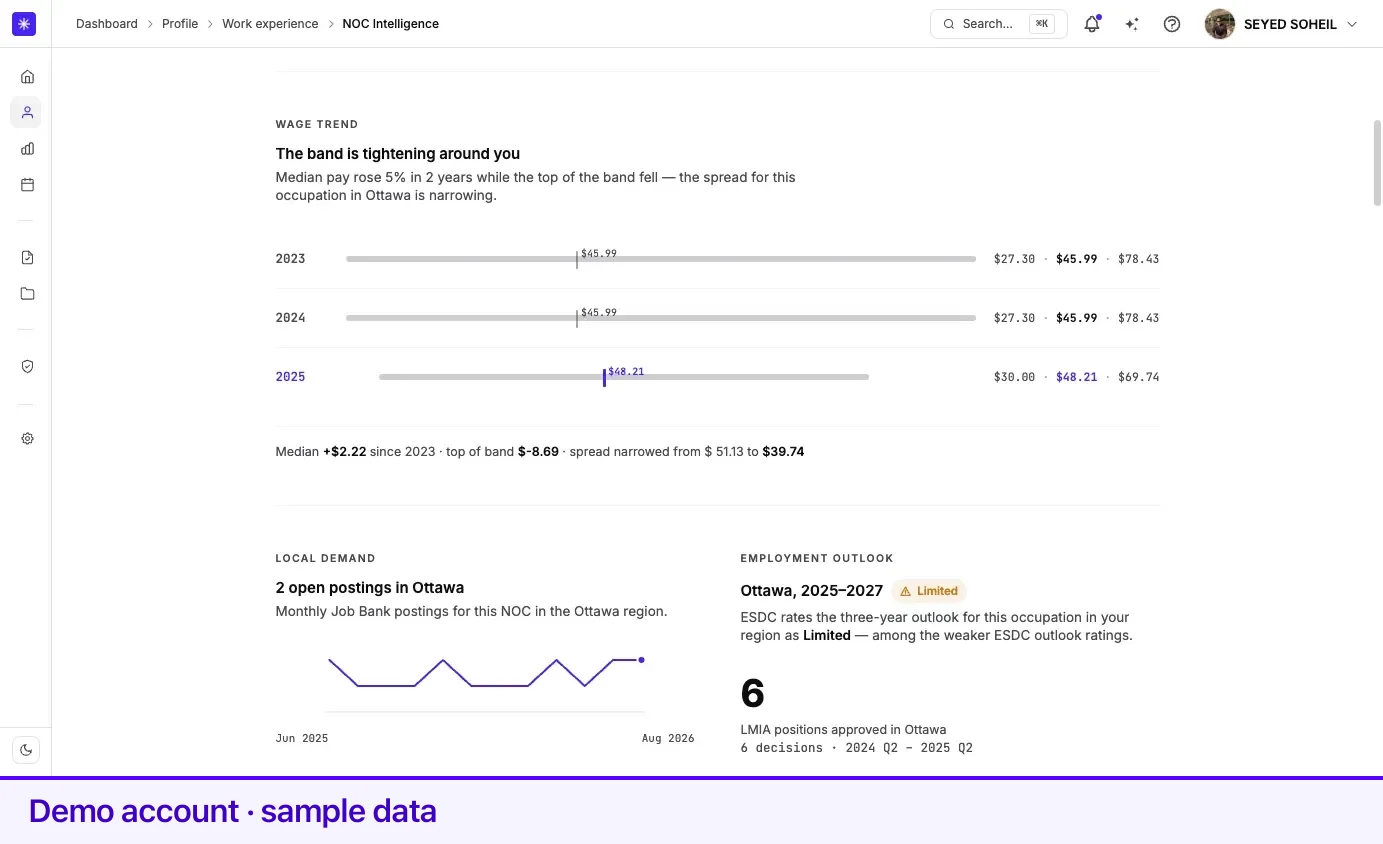Open the shield check icon in sidebar
This screenshot has height=844, width=1383.
coord(27,367)
